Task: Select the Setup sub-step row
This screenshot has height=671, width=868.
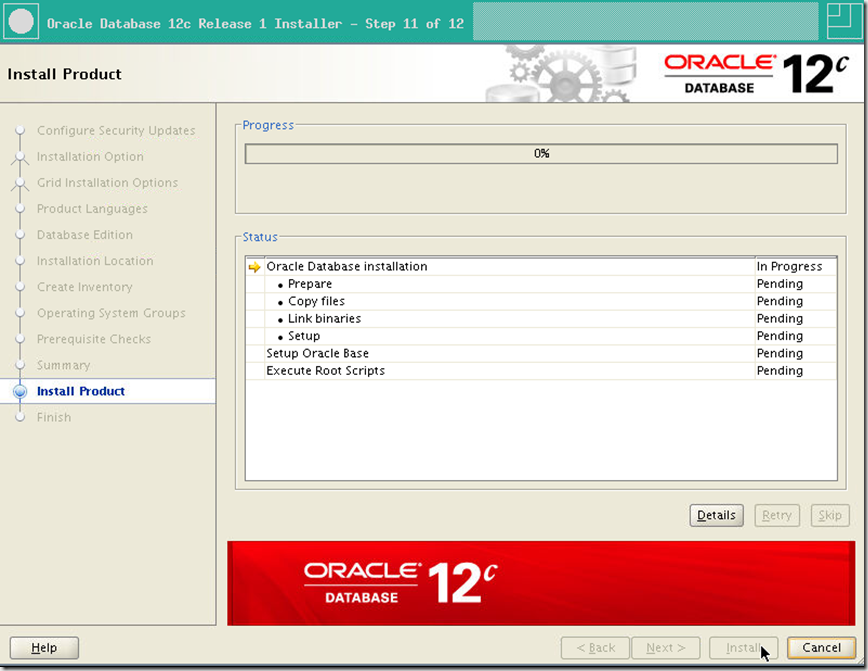Action: (x=541, y=336)
